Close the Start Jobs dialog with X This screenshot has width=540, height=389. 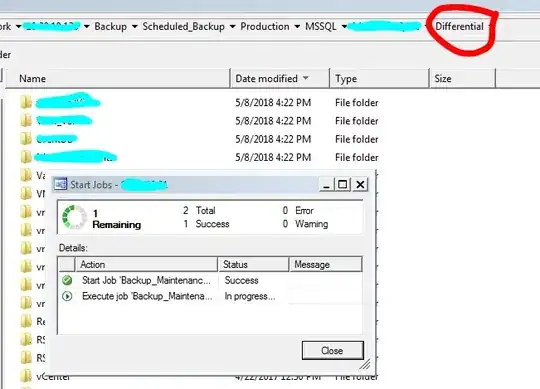(x=360, y=185)
